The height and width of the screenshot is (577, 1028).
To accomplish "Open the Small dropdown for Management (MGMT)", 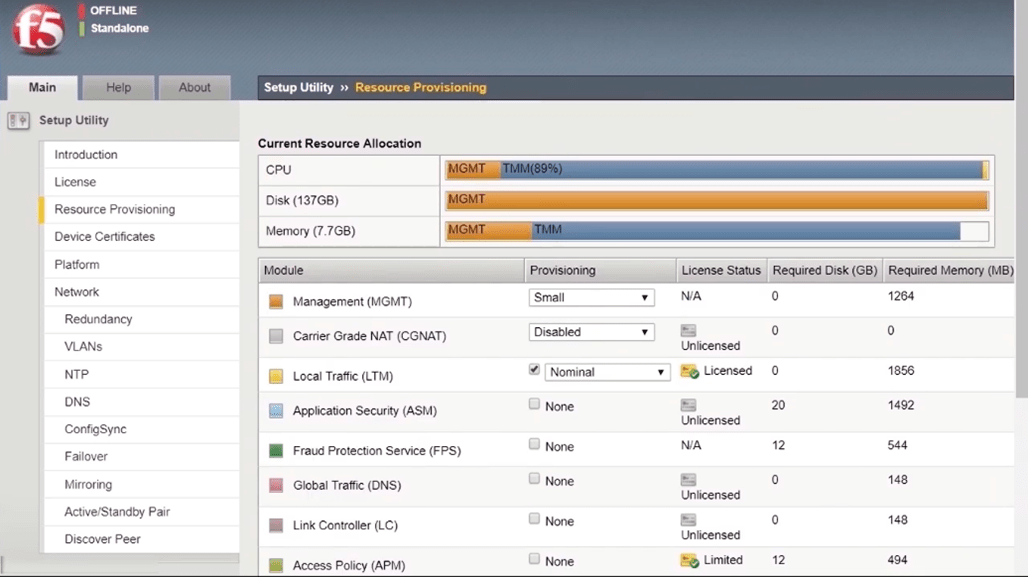I will (x=591, y=297).
